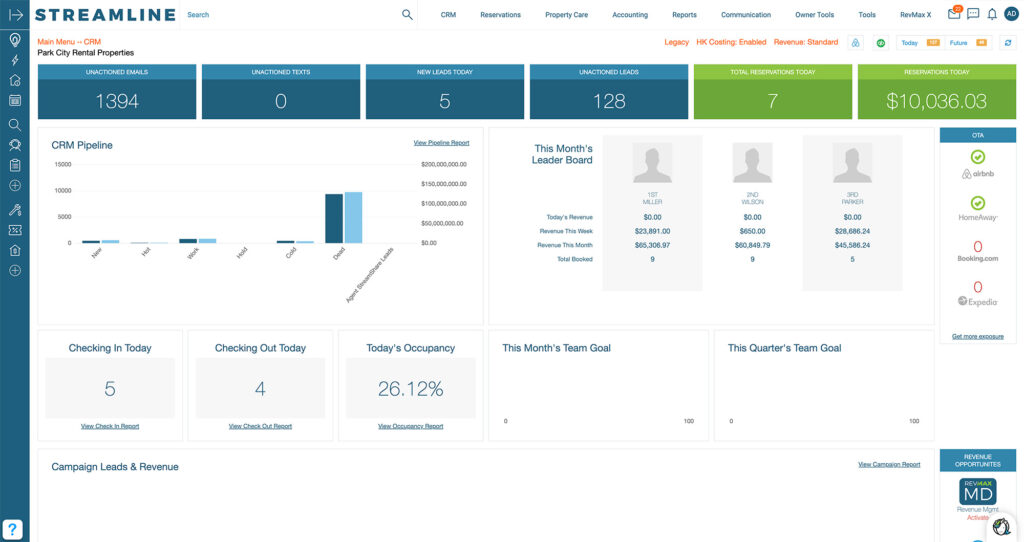Open the Reservations menu
Screen dimensions: 1024x542
[500, 14]
